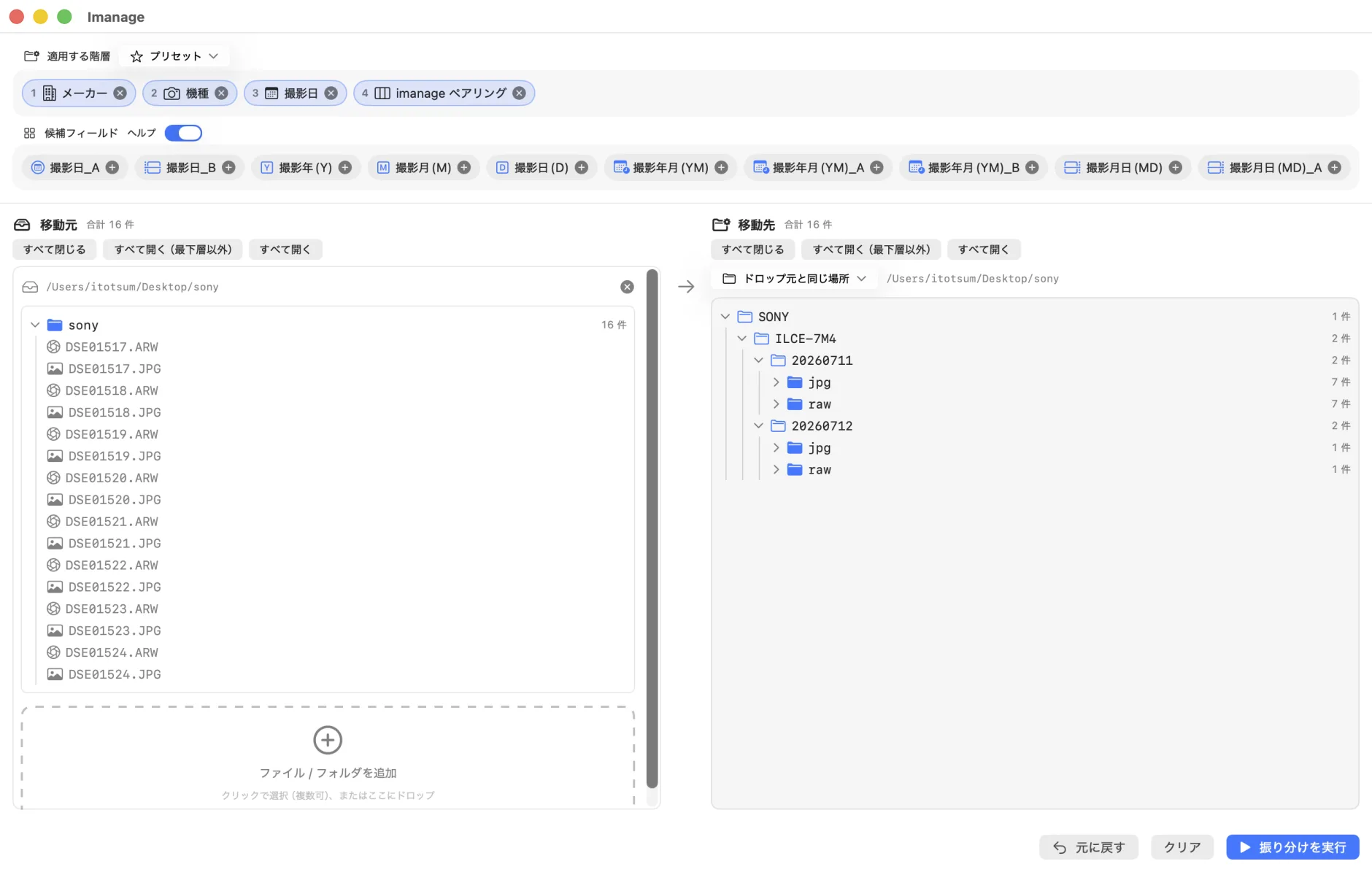The image size is (1372, 872).
Task: Click the ファイル / フォルダを追加 drop zone
Action: click(328, 757)
